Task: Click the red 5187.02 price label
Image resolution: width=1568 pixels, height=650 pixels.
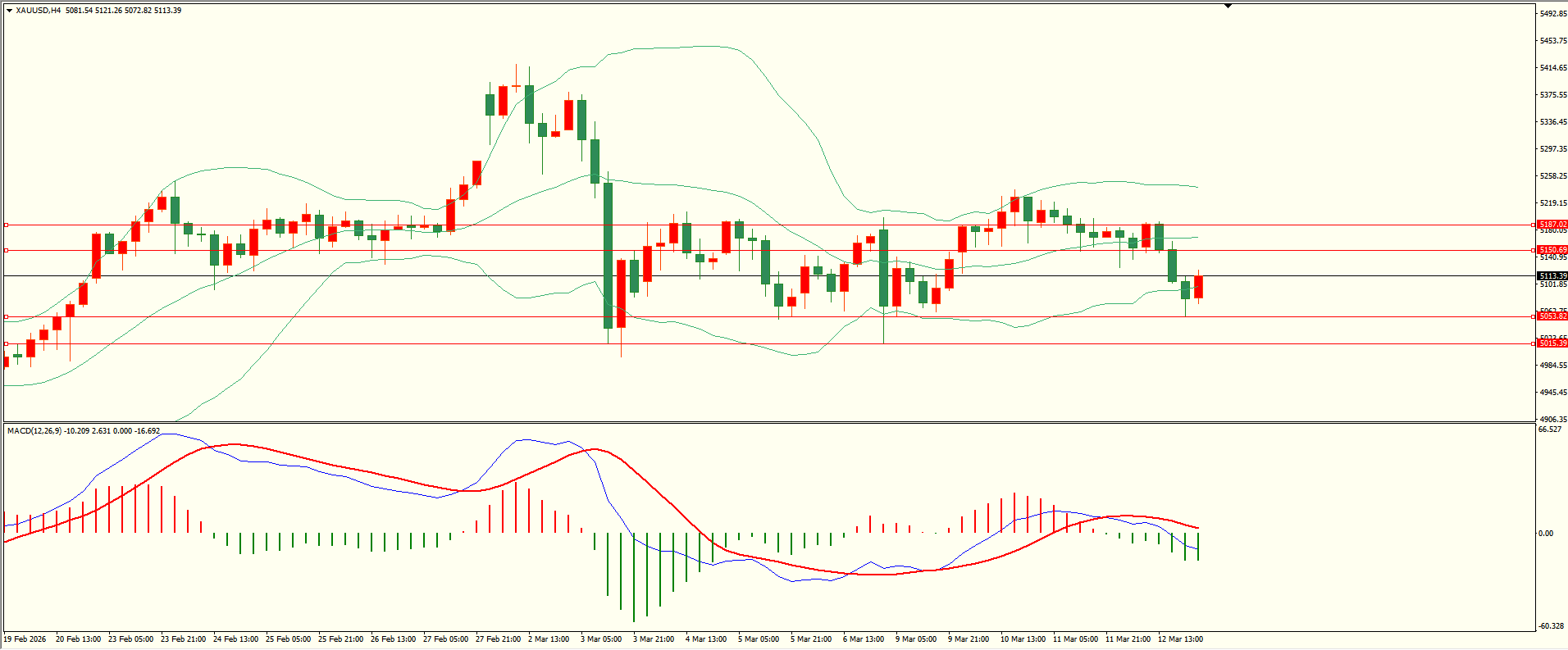Action: click(1552, 225)
